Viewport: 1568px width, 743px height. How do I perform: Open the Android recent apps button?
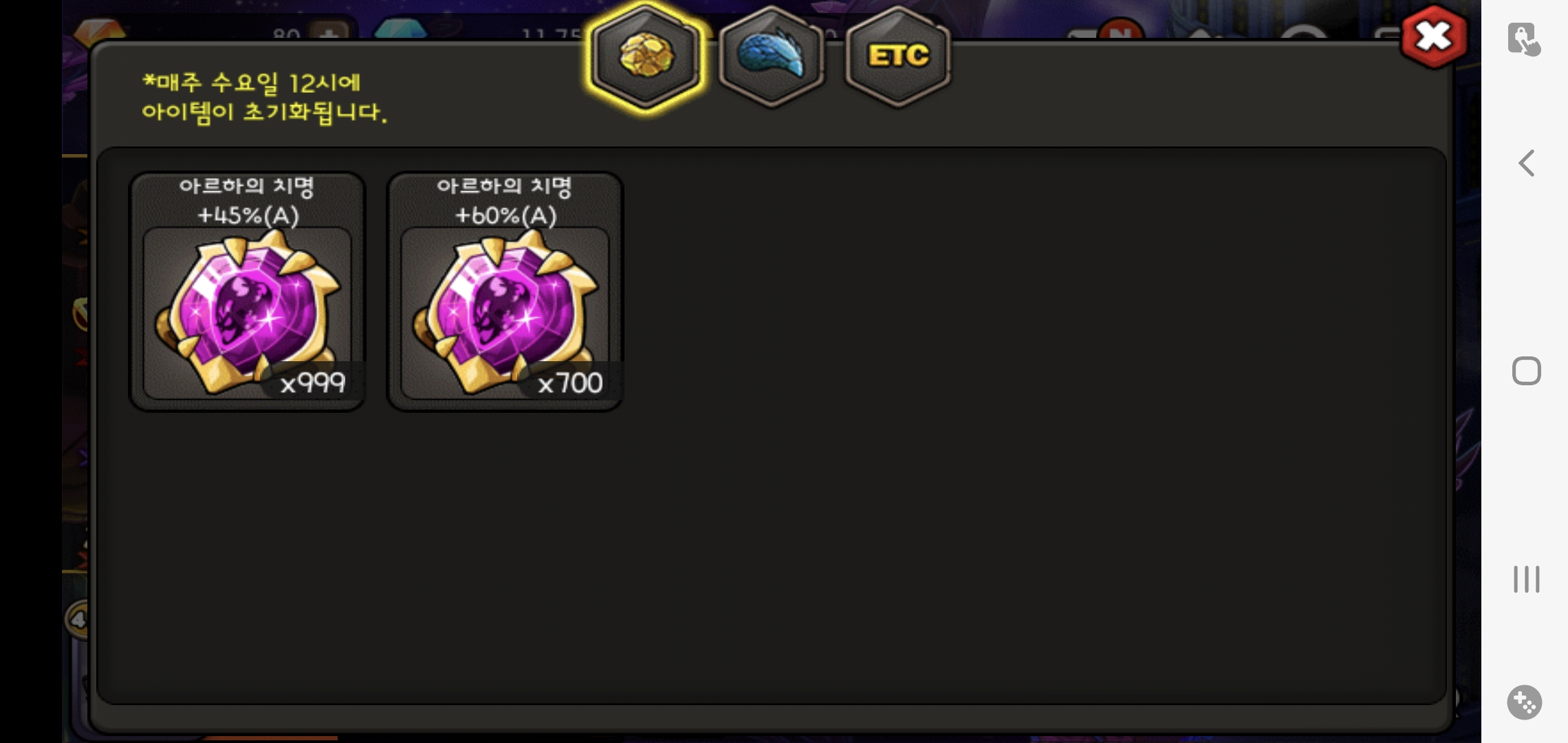pyautogui.click(x=1526, y=579)
